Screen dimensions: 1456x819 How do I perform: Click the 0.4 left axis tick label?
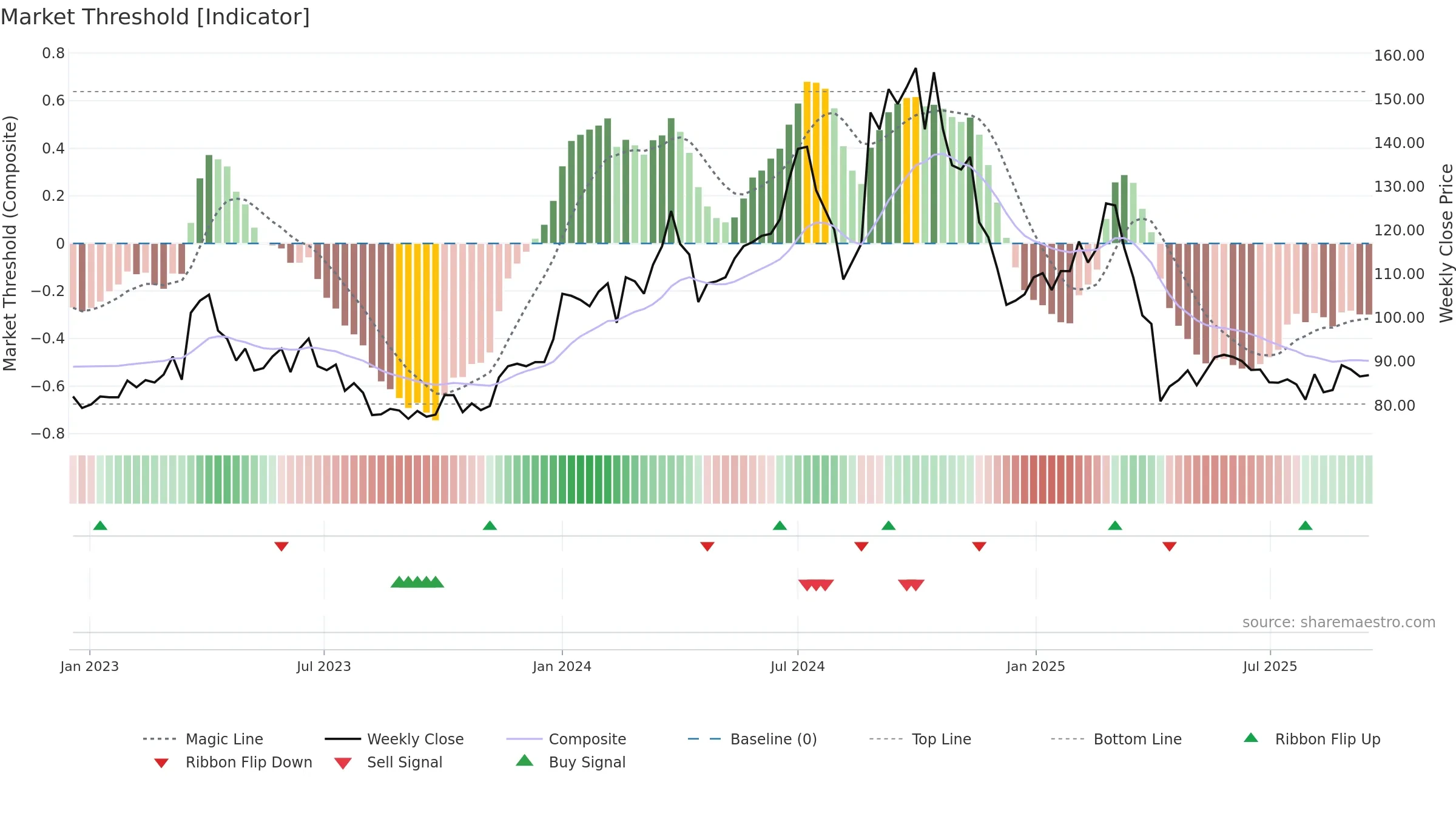(53, 149)
